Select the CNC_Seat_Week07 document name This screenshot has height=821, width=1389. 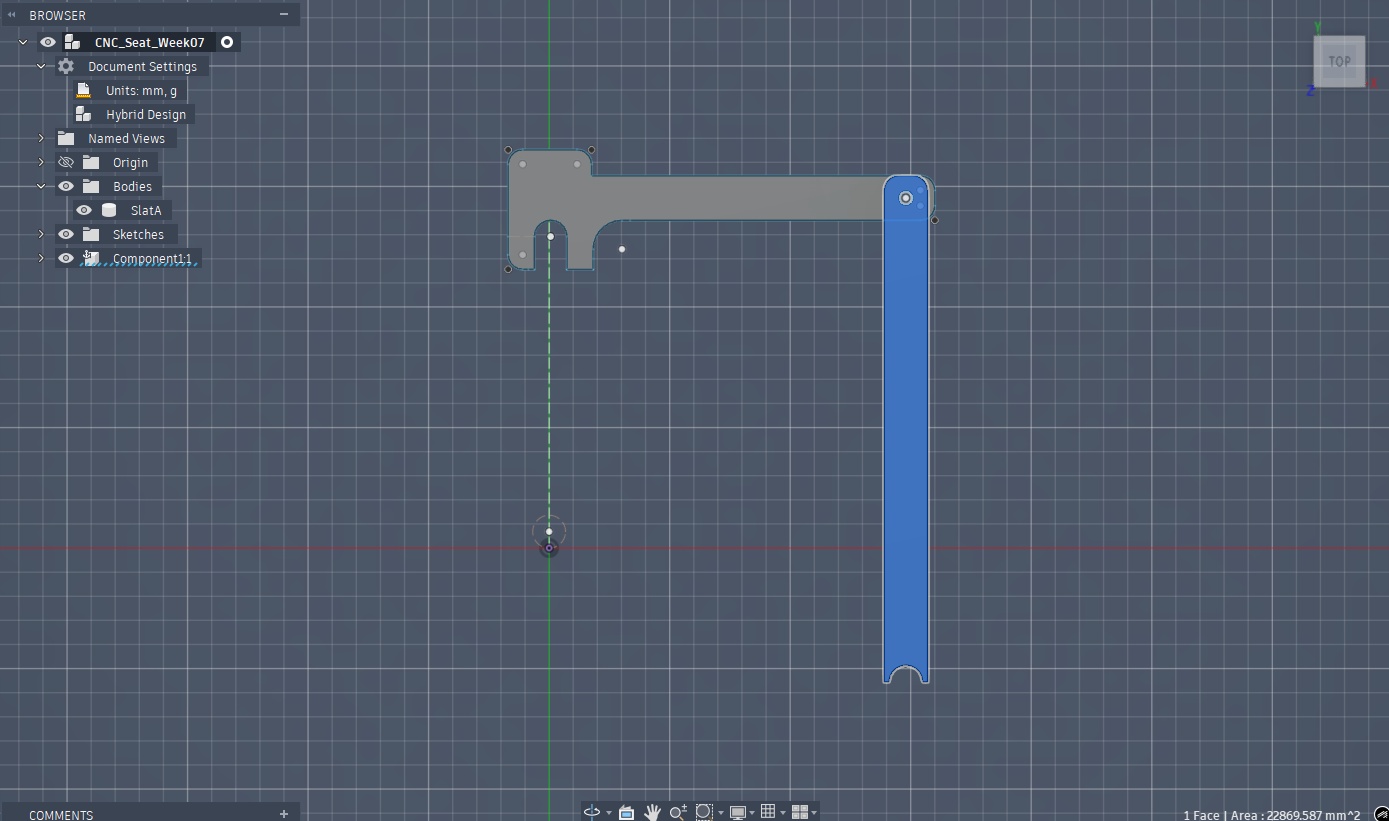(x=150, y=42)
